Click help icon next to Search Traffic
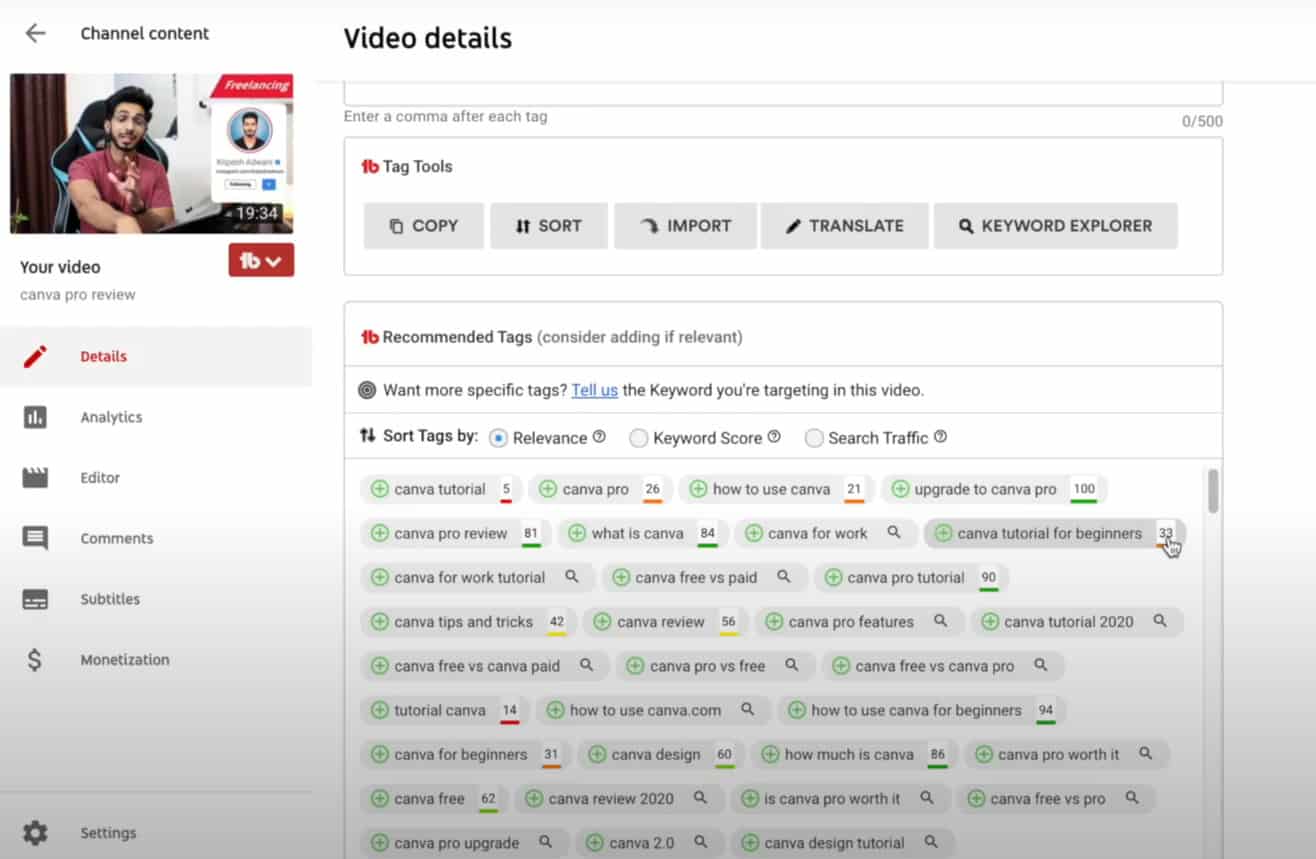1316x859 pixels. point(940,437)
